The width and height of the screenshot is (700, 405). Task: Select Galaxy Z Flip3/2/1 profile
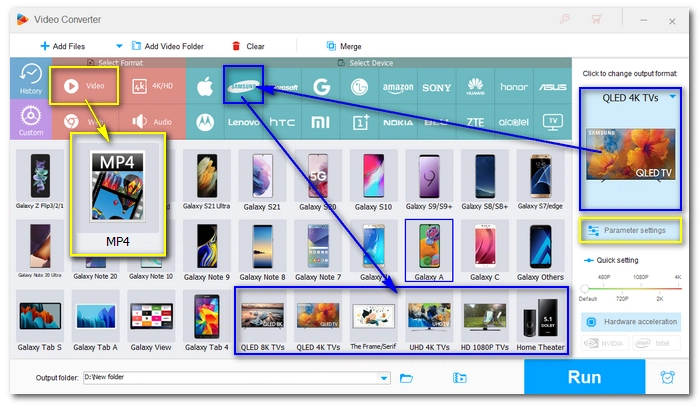[x=40, y=180]
